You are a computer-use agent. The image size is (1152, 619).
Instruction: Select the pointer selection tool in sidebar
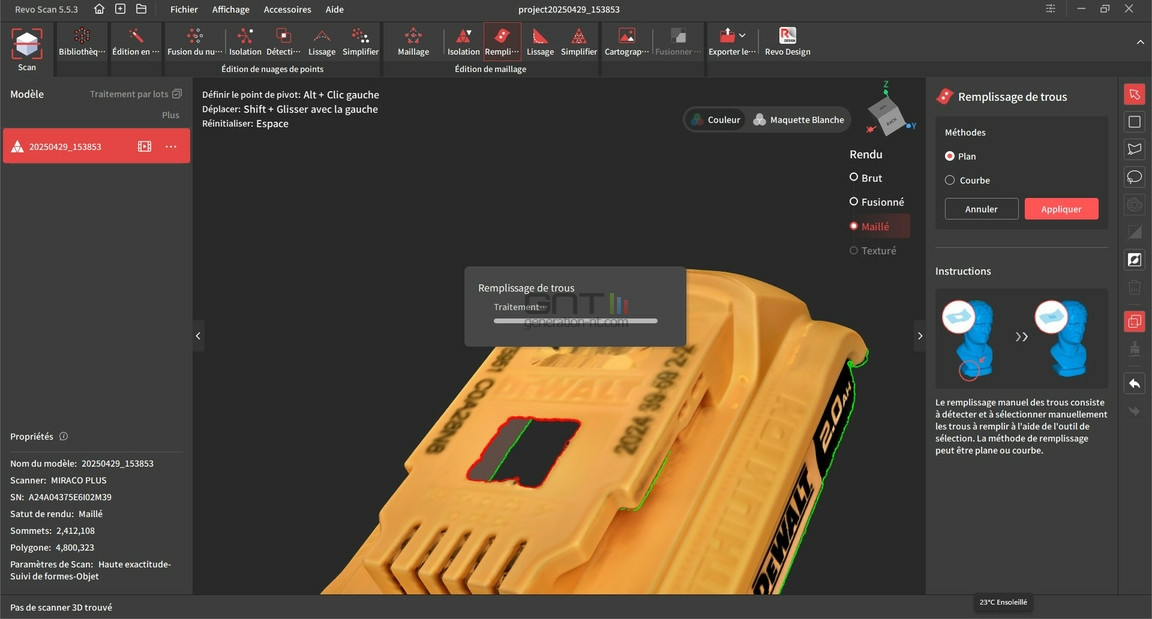tap(1134, 94)
